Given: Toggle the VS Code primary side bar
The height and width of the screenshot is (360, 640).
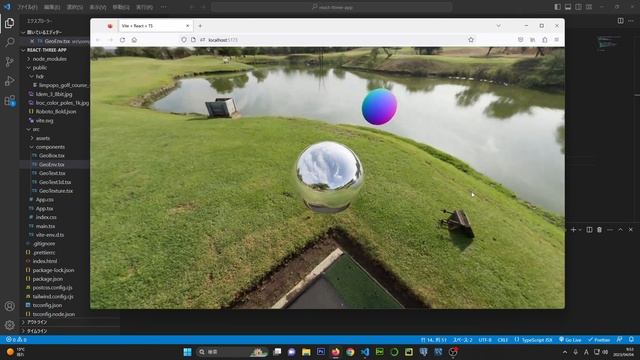Looking at the screenshot, I should coord(557,7).
